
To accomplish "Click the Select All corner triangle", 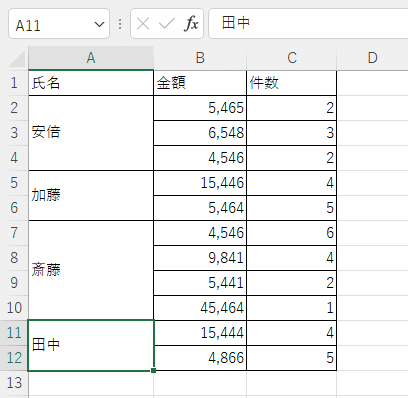I will point(17,59).
